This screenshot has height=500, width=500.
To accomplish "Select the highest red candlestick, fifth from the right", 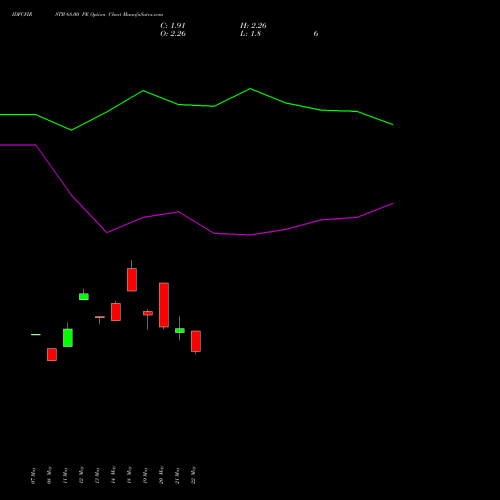I will 132,280.
